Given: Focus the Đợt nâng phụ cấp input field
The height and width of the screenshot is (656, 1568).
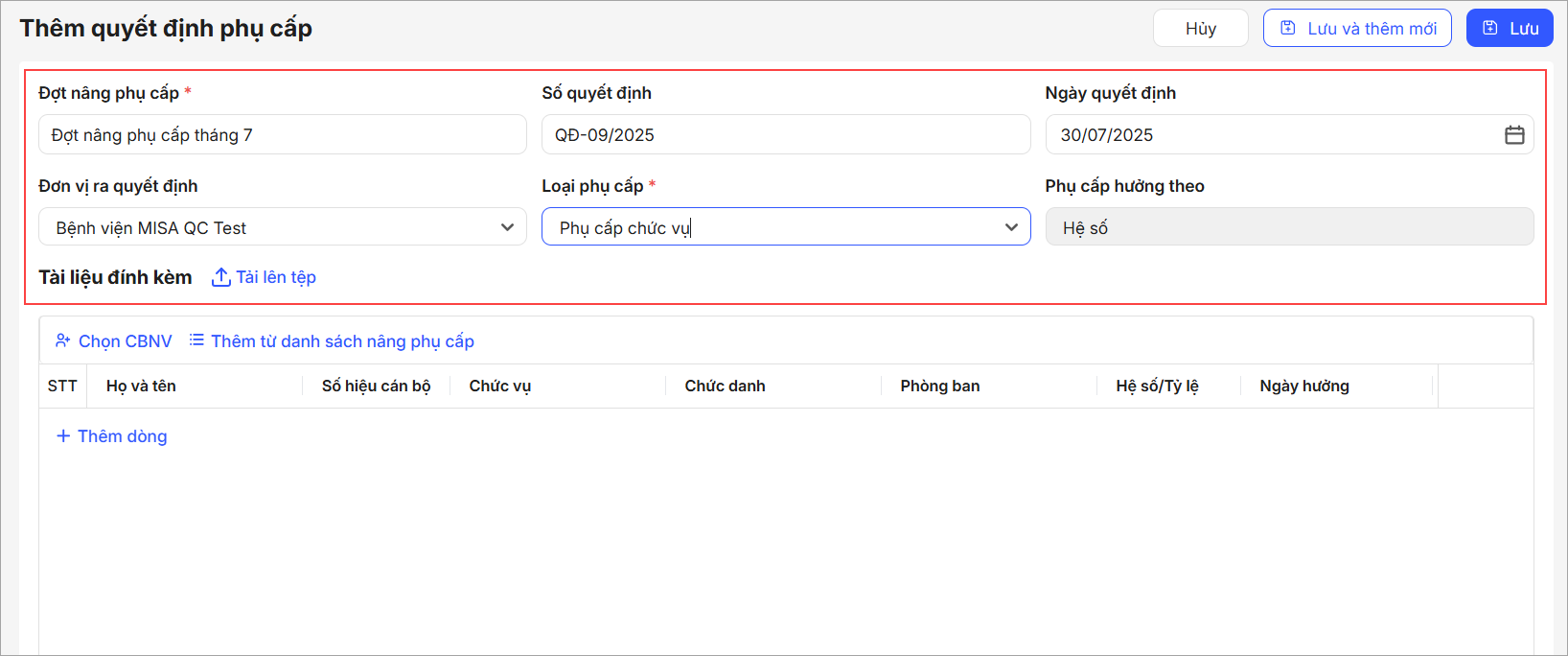Looking at the screenshot, I should (x=283, y=134).
